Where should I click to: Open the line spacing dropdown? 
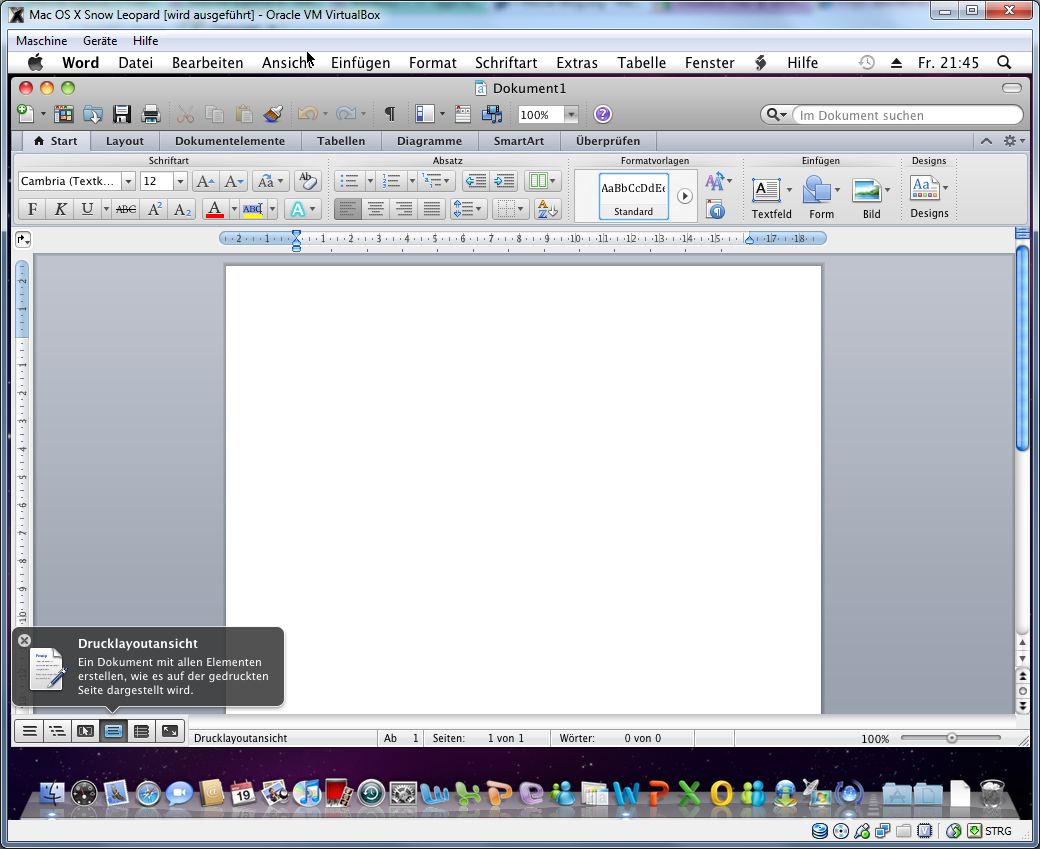(468, 210)
